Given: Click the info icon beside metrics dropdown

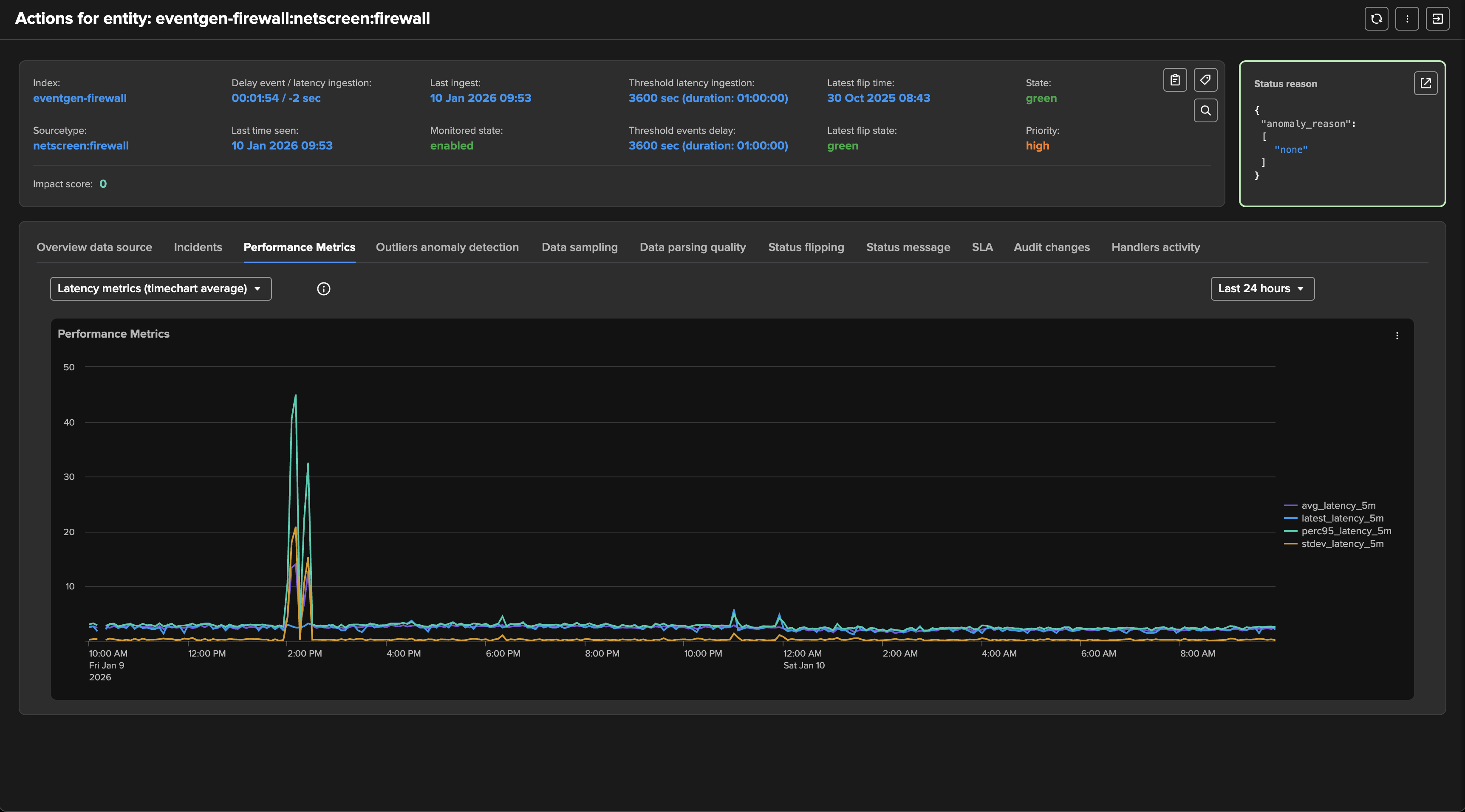Looking at the screenshot, I should click(324, 289).
